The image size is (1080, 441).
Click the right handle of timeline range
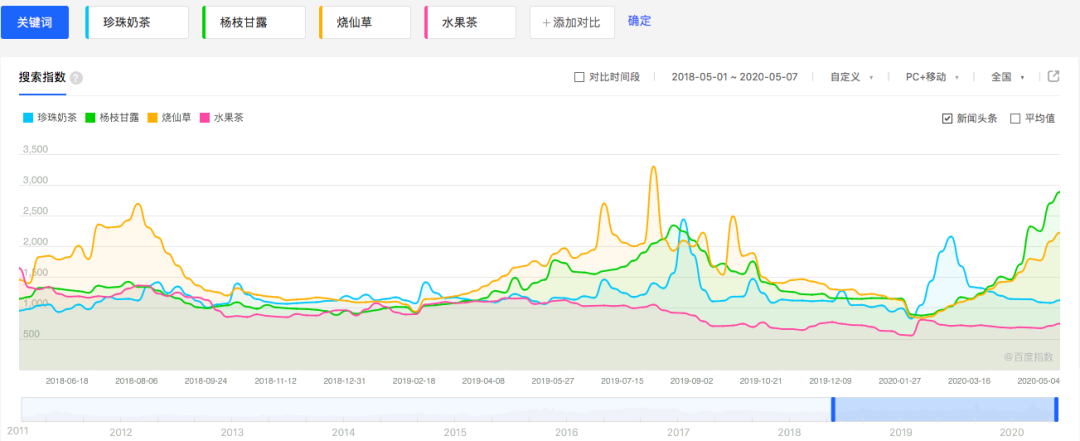click(1056, 409)
